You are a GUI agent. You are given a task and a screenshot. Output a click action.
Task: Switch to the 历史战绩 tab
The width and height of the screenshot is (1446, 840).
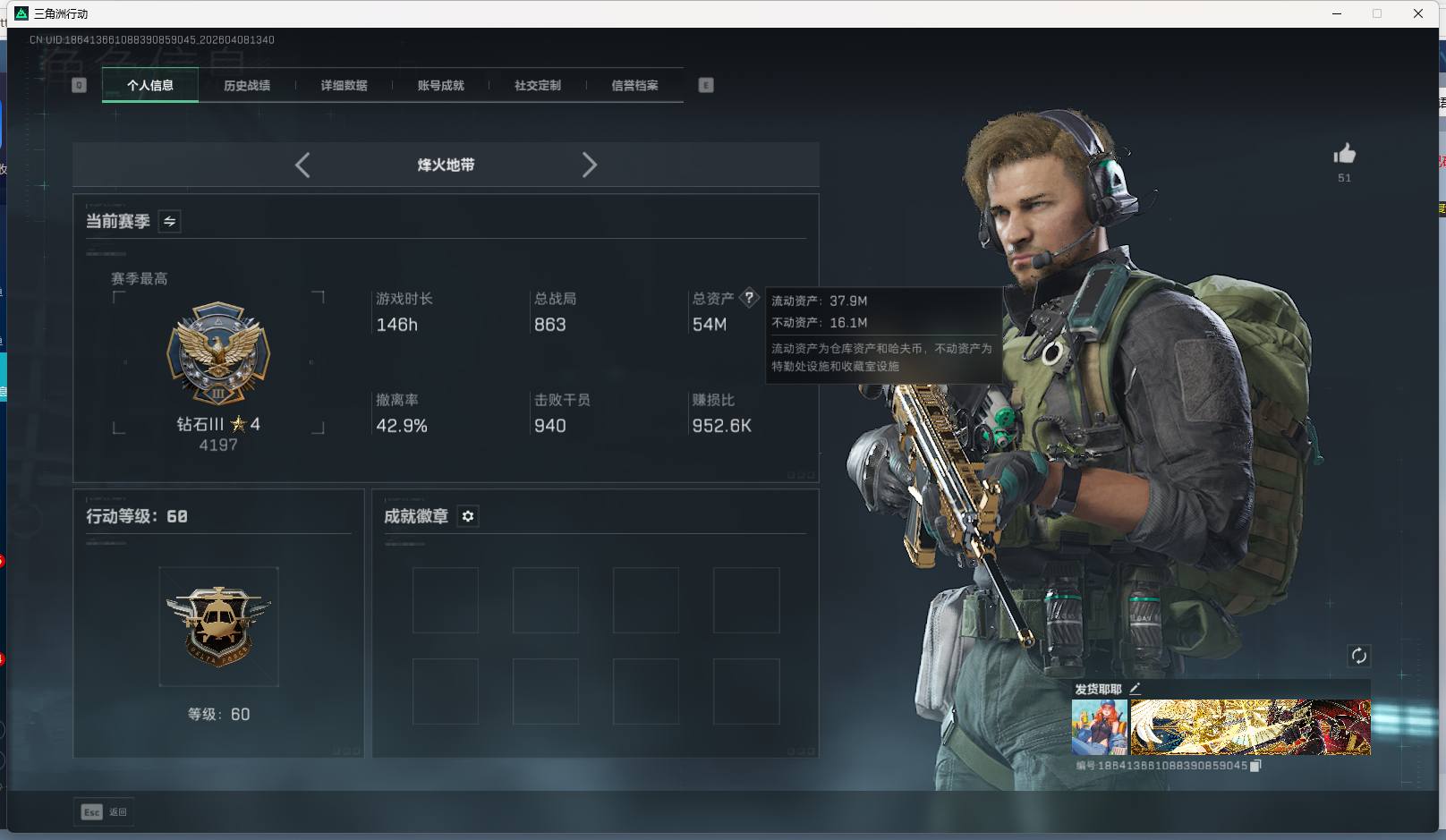[246, 85]
